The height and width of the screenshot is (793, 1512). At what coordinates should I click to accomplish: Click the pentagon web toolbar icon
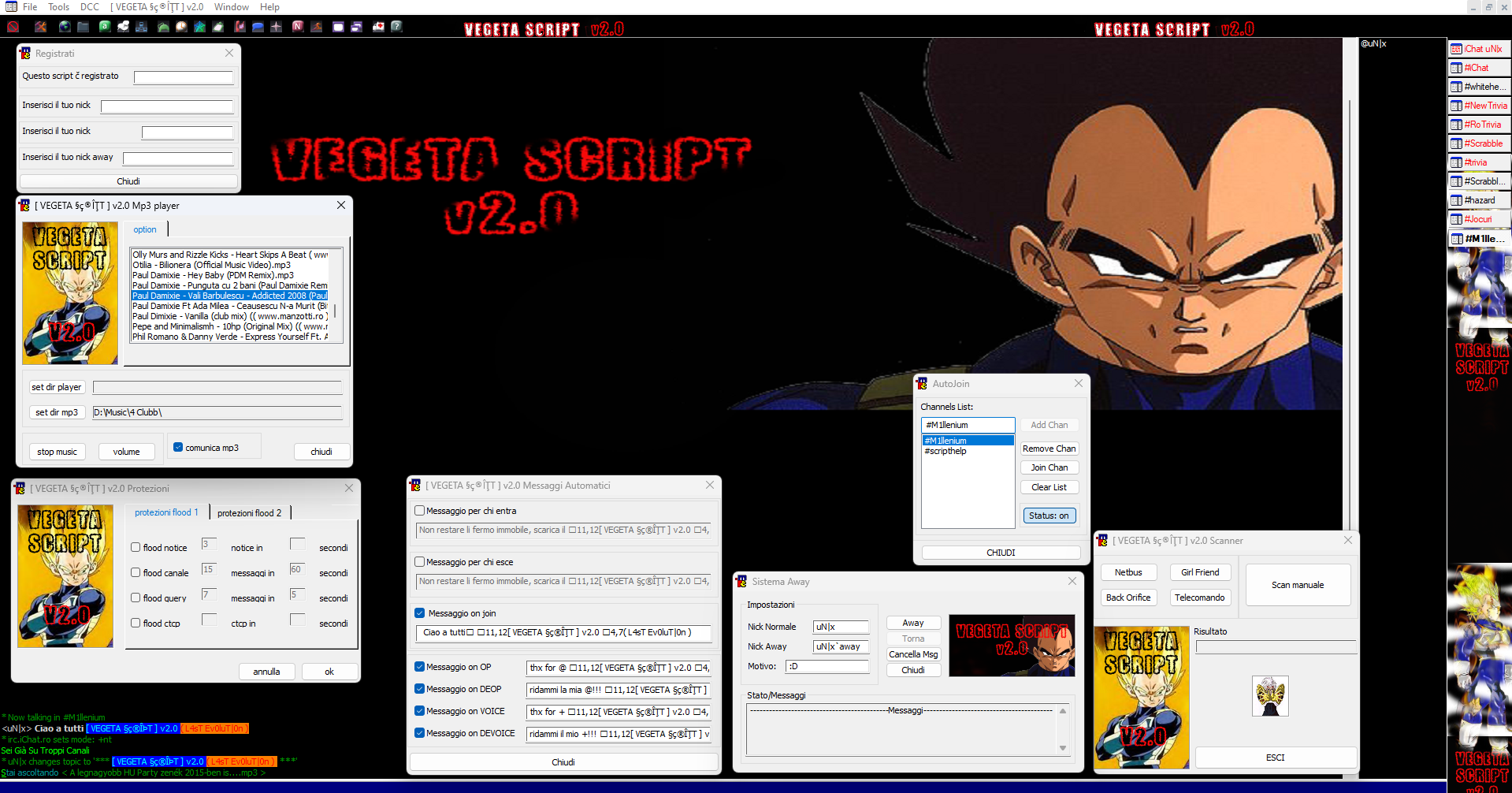click(200, 27)
